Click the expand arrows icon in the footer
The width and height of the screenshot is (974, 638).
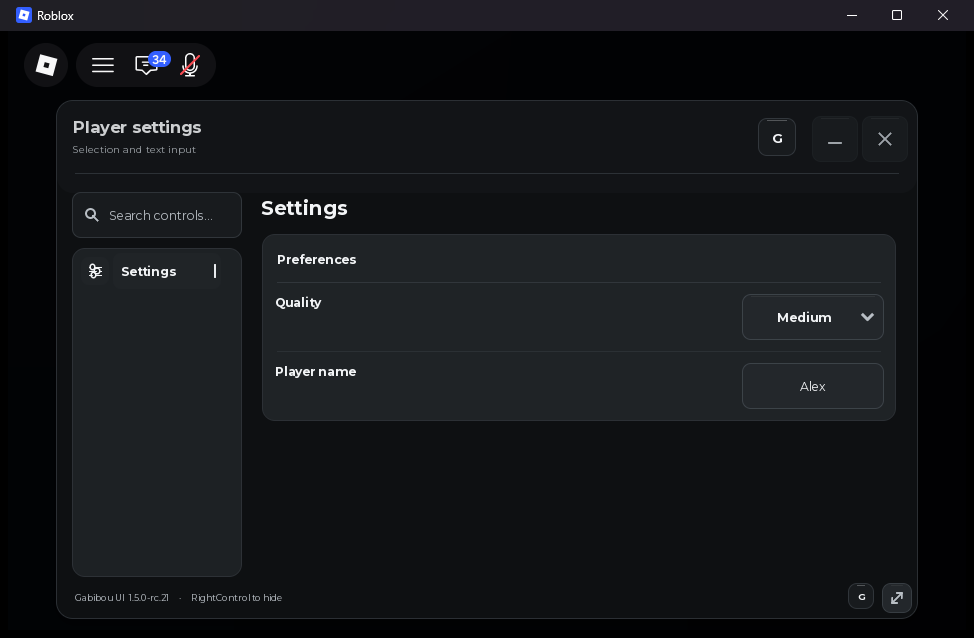[896, 598]
